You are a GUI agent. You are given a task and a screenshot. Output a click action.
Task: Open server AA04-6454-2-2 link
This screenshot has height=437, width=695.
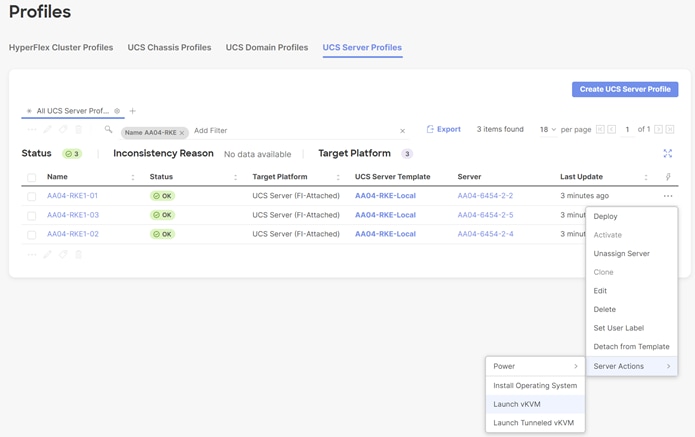click(x=485, y=195)
